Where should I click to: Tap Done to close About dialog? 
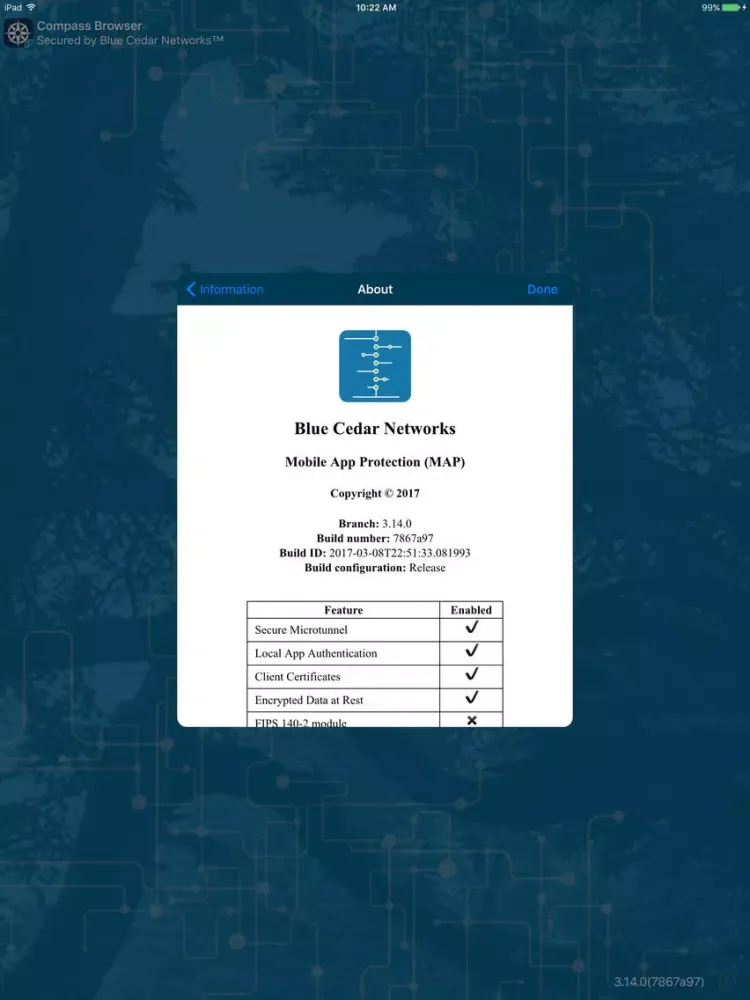[x=542, y=290]
